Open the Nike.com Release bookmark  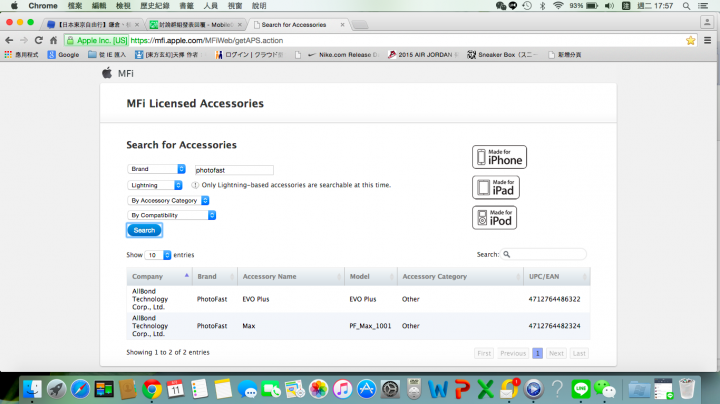click(343, 55)
